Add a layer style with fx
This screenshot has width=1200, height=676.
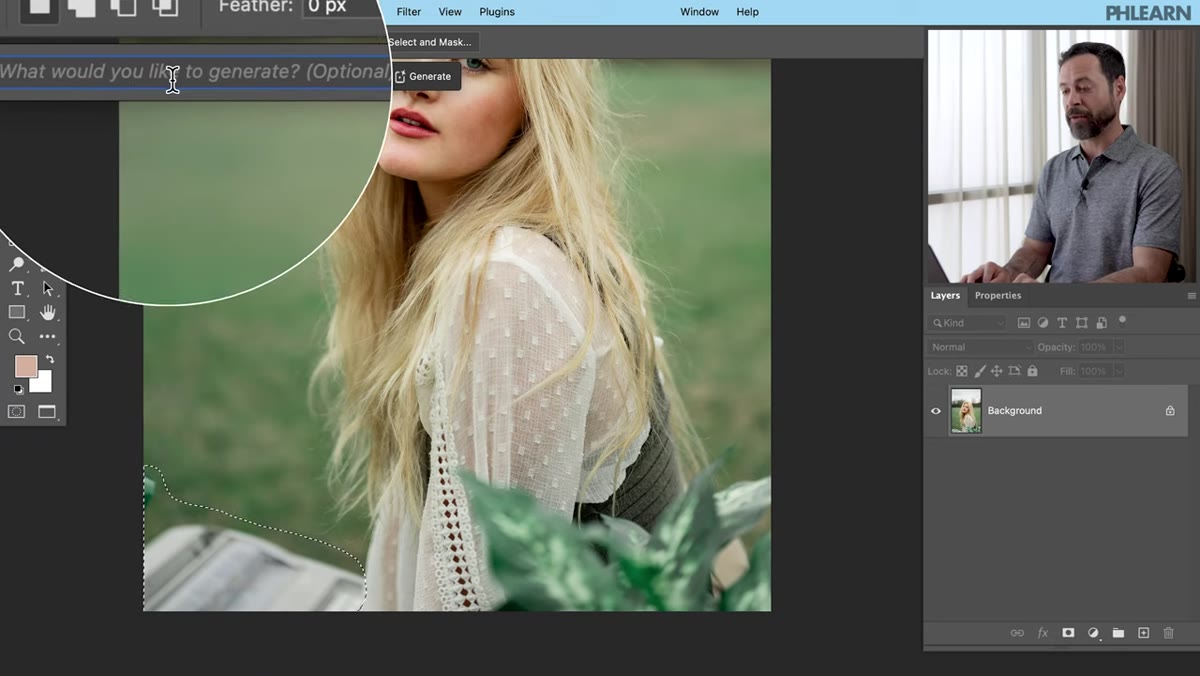[1043, 633]
